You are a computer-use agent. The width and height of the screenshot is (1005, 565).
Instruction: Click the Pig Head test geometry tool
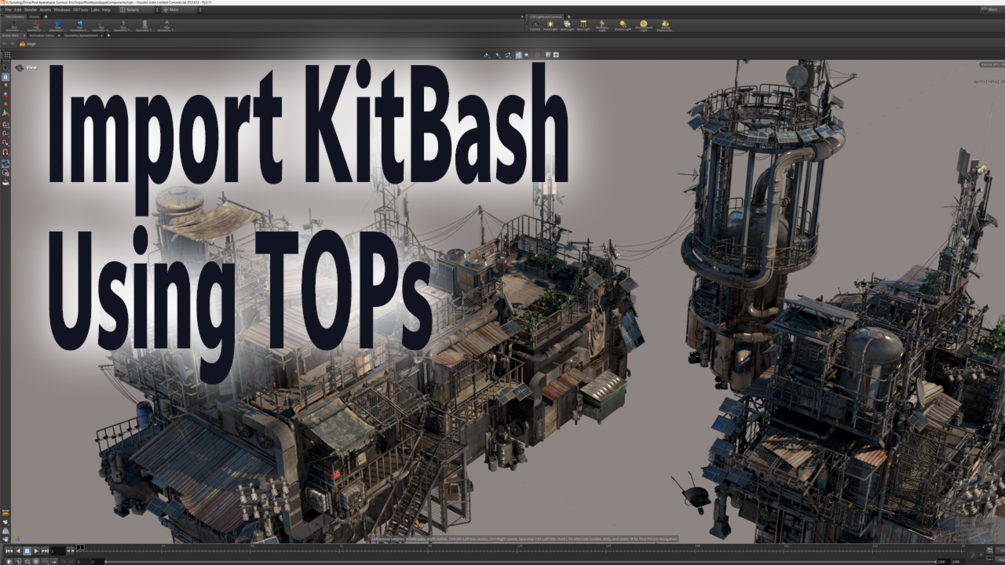pyautogui.click(x=36, y=26)
